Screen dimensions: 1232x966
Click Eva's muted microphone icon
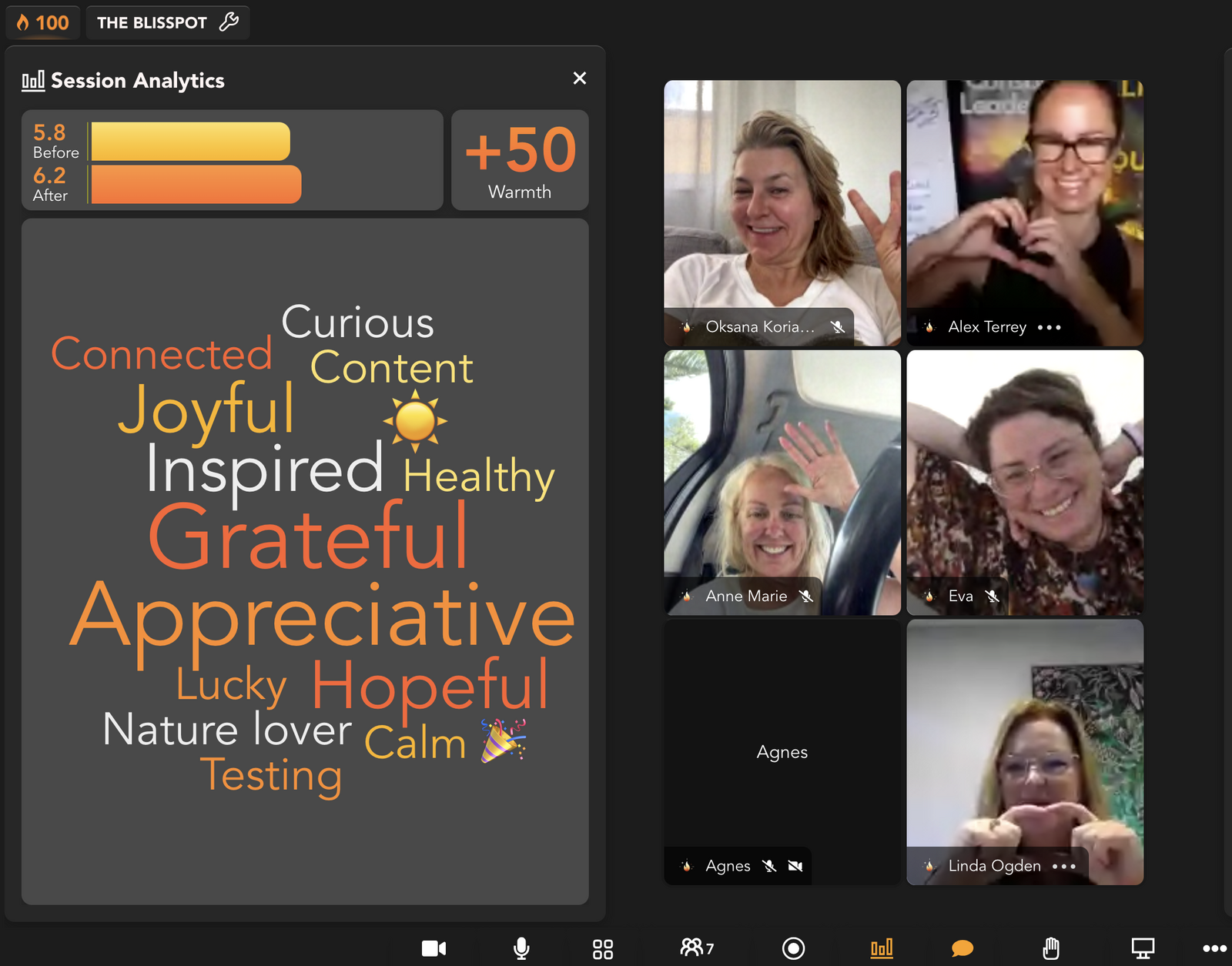pos(993,597)
